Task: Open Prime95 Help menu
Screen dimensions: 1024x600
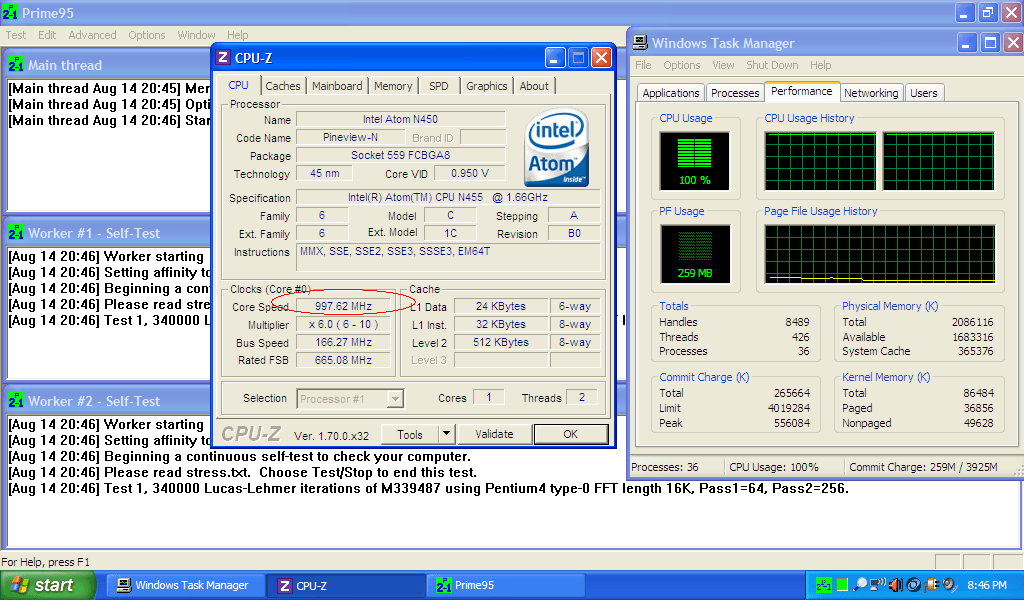Action: coord(238,35)
